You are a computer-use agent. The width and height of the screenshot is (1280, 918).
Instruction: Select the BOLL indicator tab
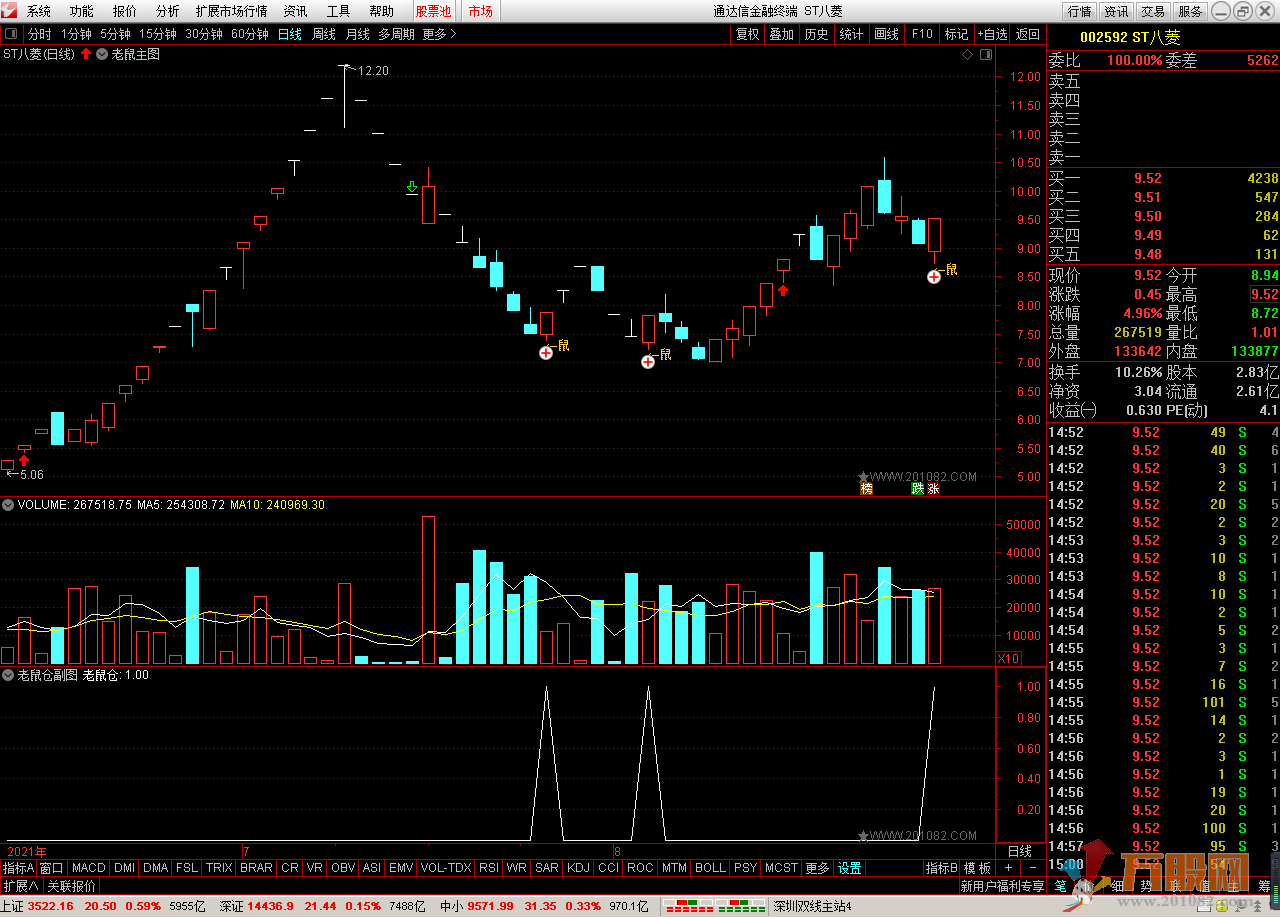point(710,868)
